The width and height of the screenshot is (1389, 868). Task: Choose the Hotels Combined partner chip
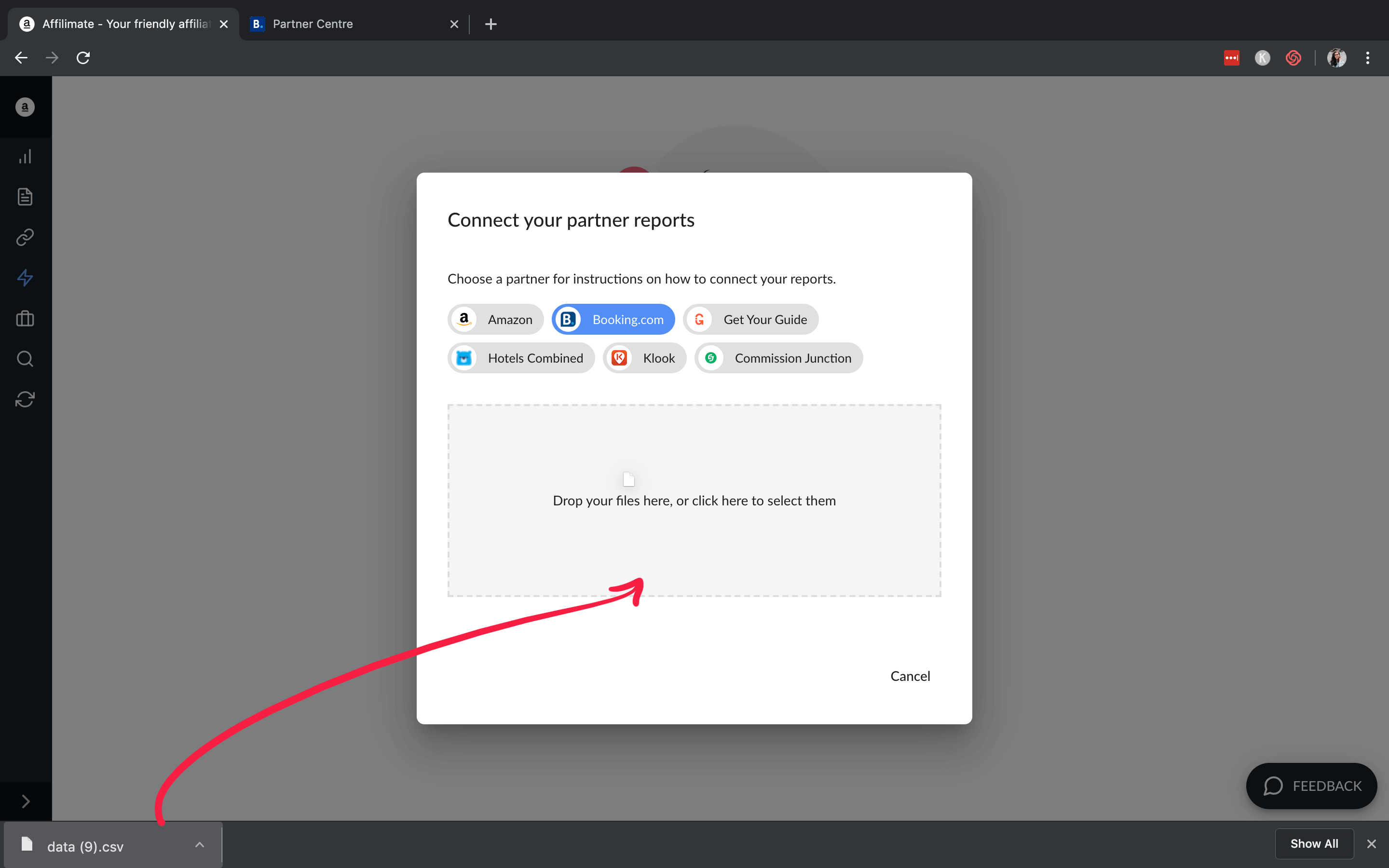(520, 358)
